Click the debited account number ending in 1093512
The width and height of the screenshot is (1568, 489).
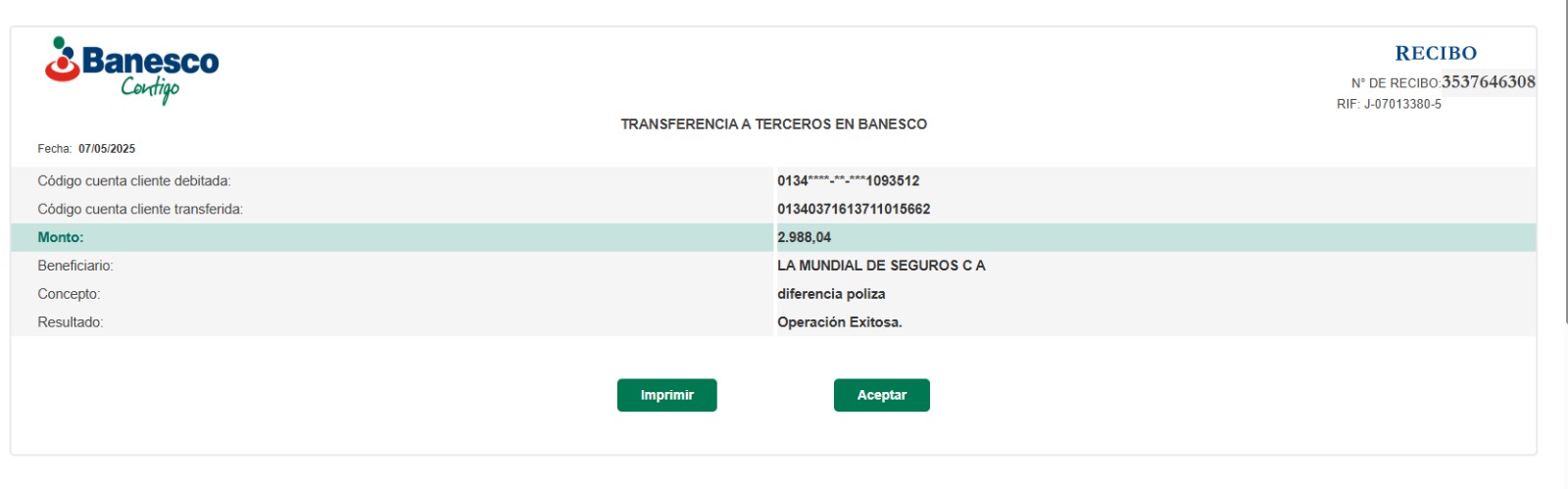pyautogui.click(x=848, y=181)
